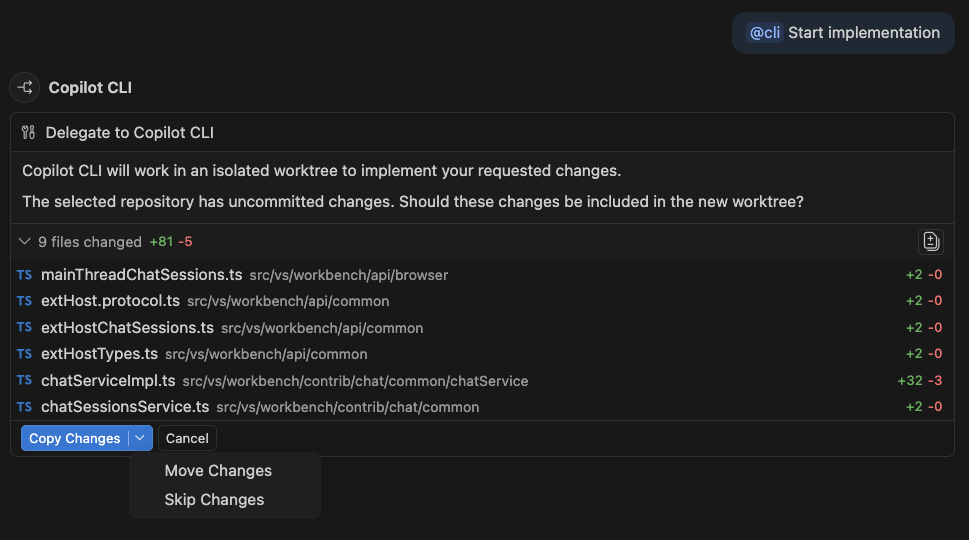The height and width of the screenshot is (540, 969).
Task: Select the extHostTypes.ts file row
Action: tap(99, 354)
